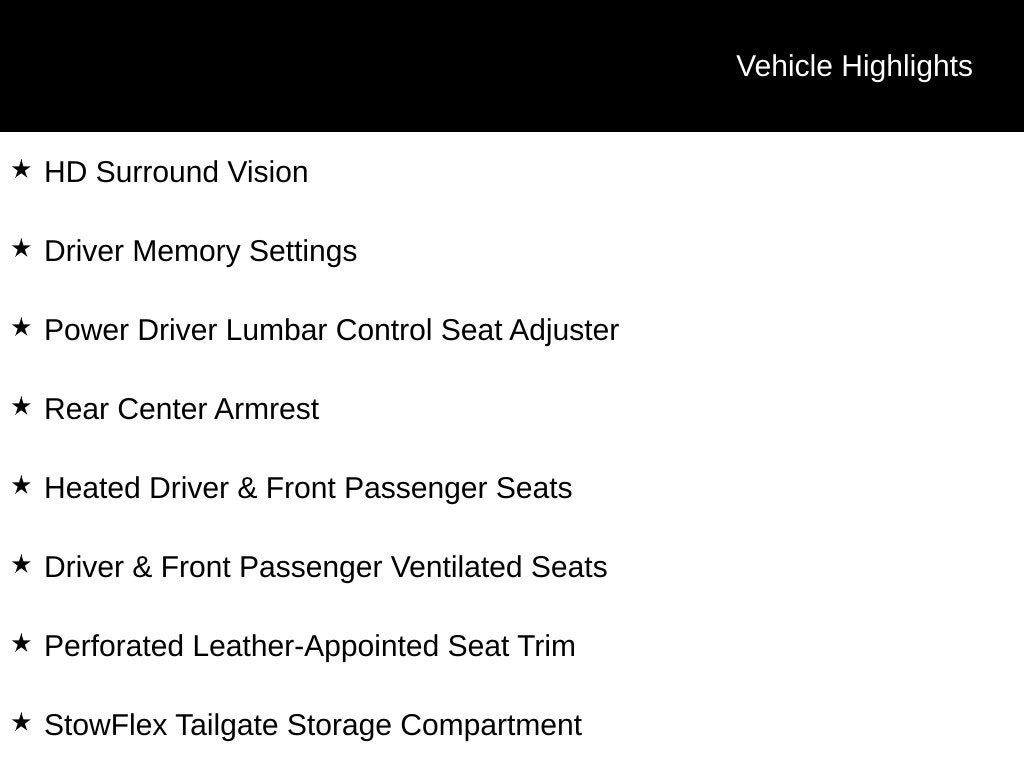1024x768 pixels.
Task: Select Perforated Leather-Appointed Seat Trim text
Action: (310, 647)
